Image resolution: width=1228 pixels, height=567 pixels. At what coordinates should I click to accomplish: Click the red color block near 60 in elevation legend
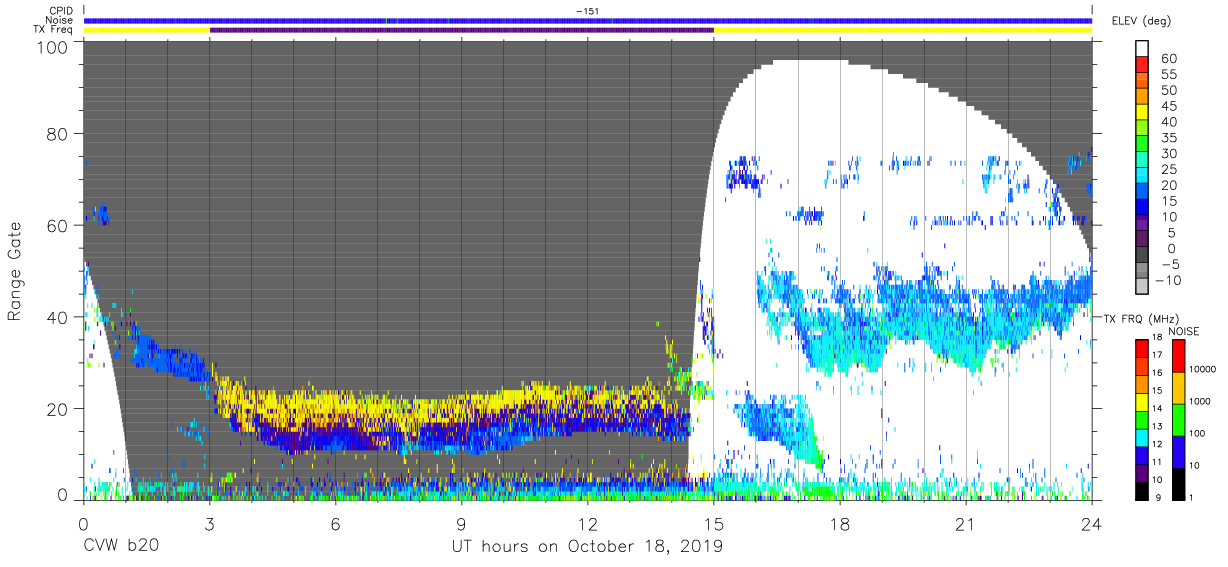click(1142, 63)
